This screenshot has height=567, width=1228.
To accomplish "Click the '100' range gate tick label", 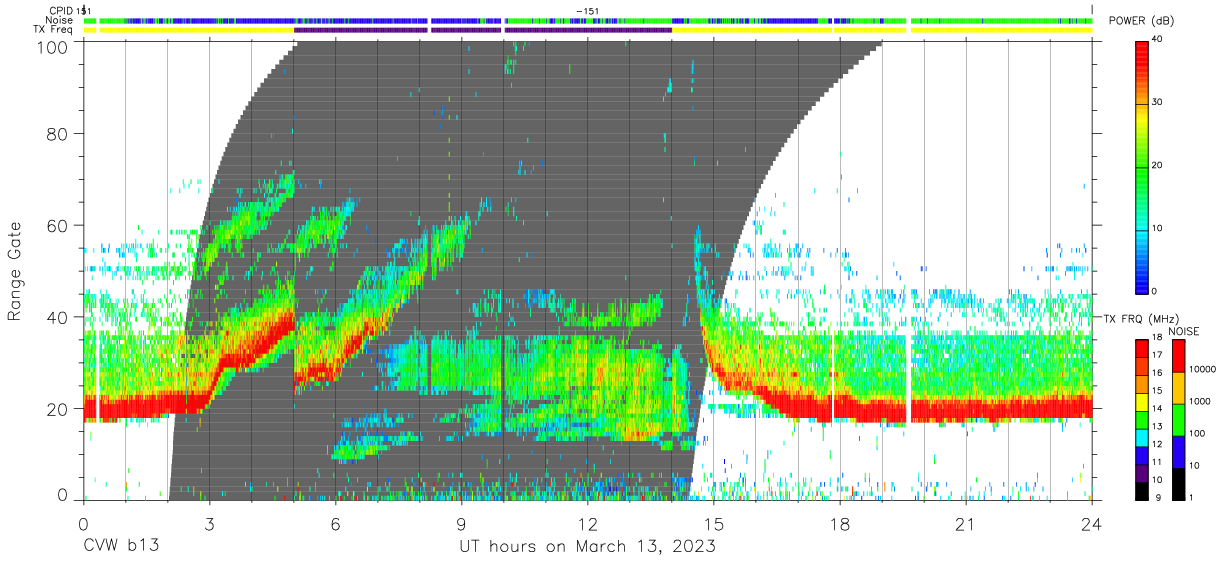I will [53, 48].
